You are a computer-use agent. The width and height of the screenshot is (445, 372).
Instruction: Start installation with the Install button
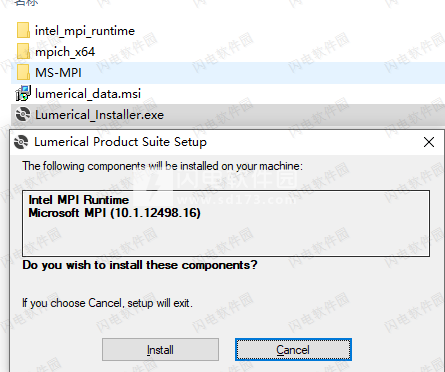pyautogui.click(x=160, y=350)
